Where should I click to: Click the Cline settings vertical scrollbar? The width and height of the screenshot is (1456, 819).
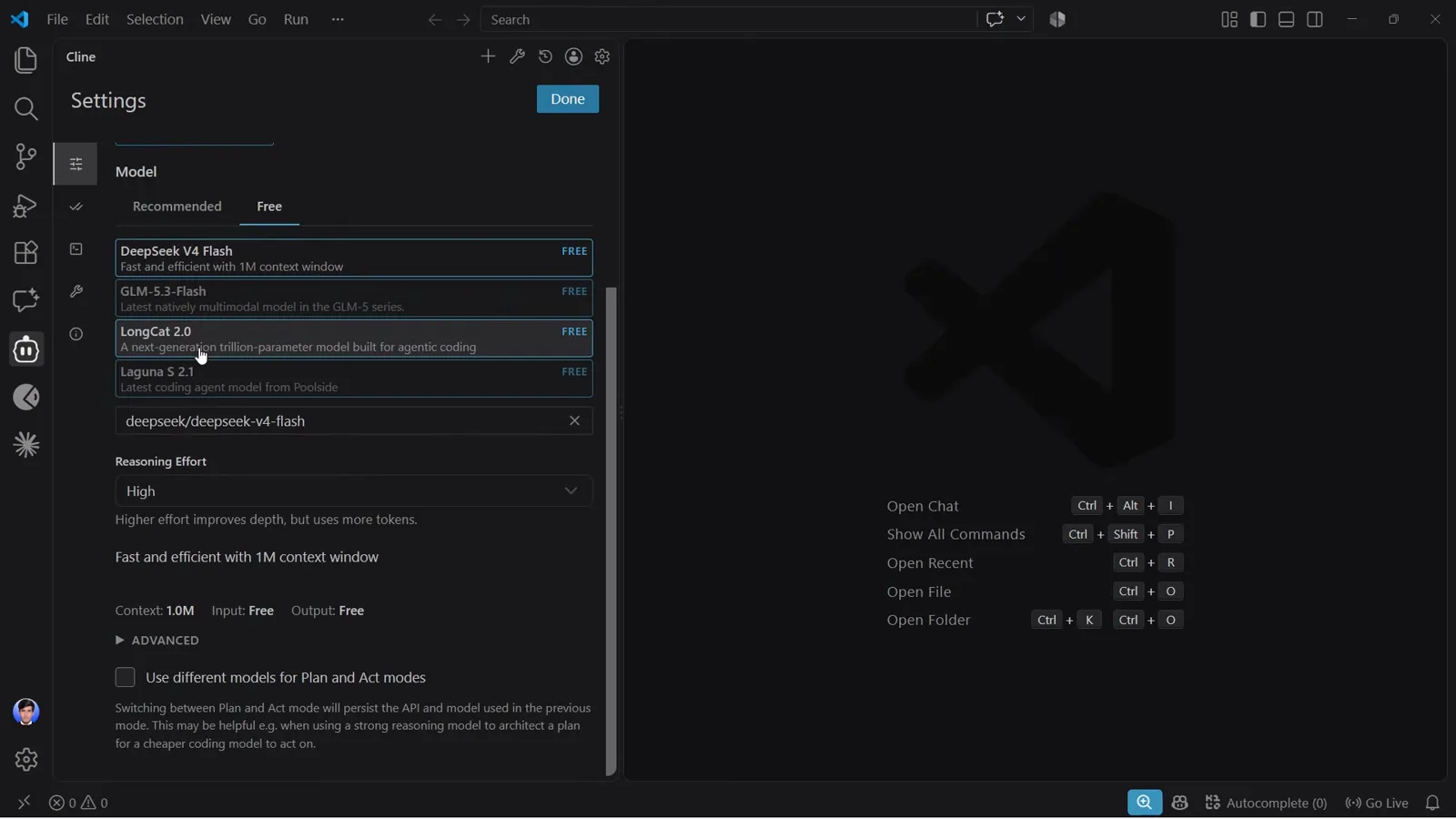pos(612,531)
